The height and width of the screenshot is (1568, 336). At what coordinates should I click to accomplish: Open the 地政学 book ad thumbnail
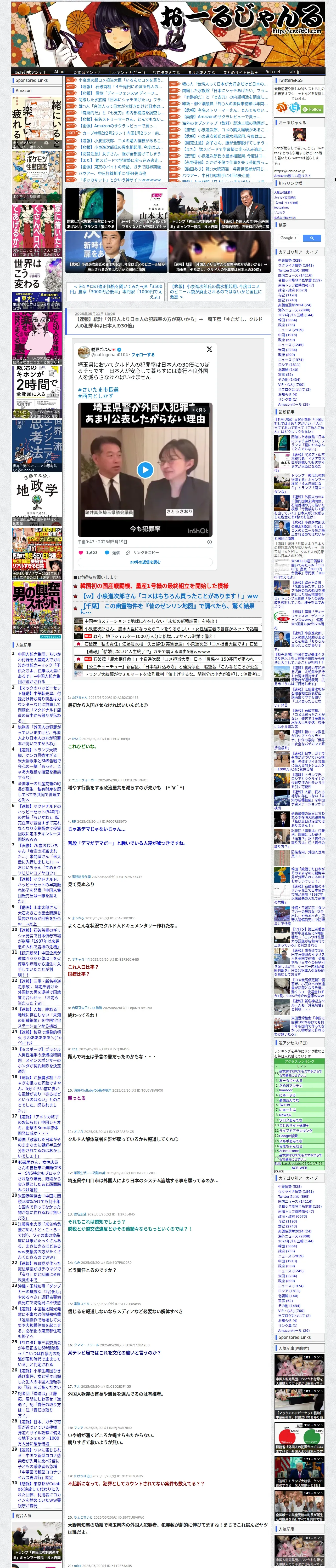coord(37,500)
